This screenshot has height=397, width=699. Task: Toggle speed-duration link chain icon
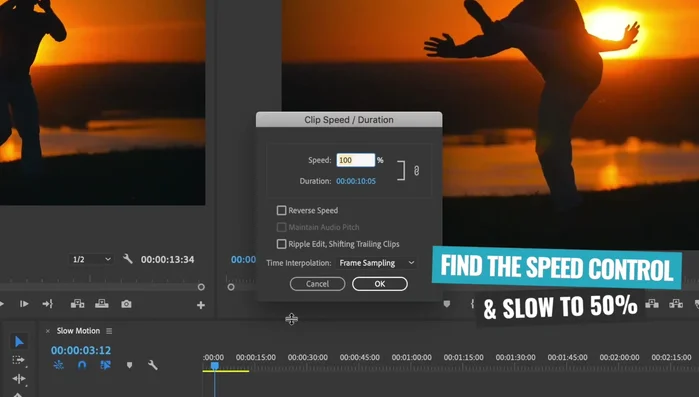[x=416, y=171]
